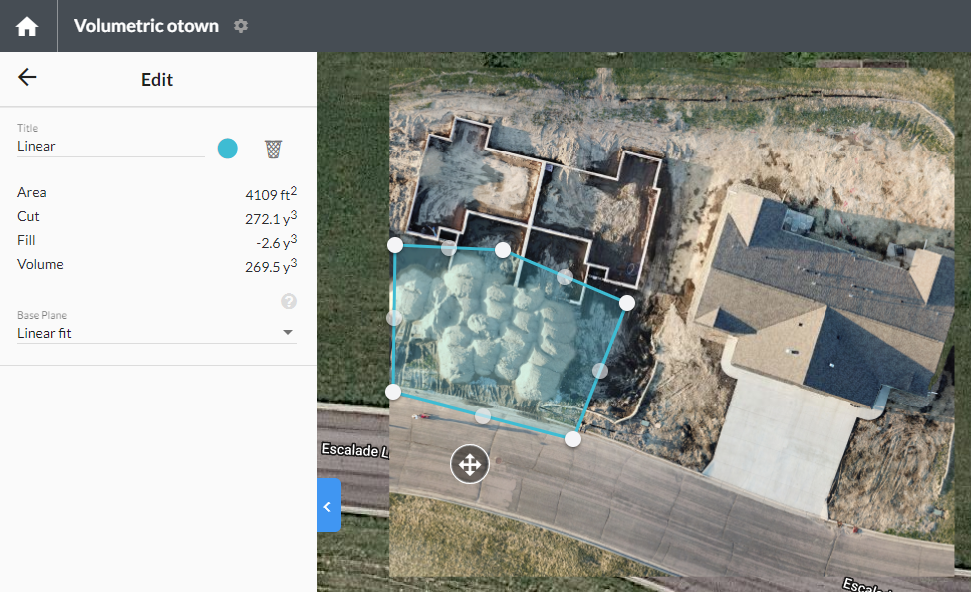Click the midpoint handle on the top edge

449,248
